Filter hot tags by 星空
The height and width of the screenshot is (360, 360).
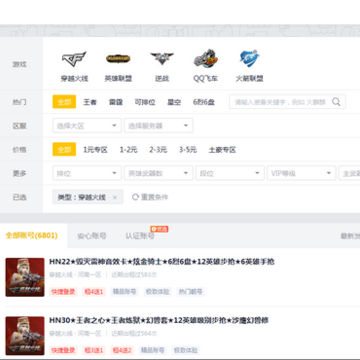[x=174, y=102]
